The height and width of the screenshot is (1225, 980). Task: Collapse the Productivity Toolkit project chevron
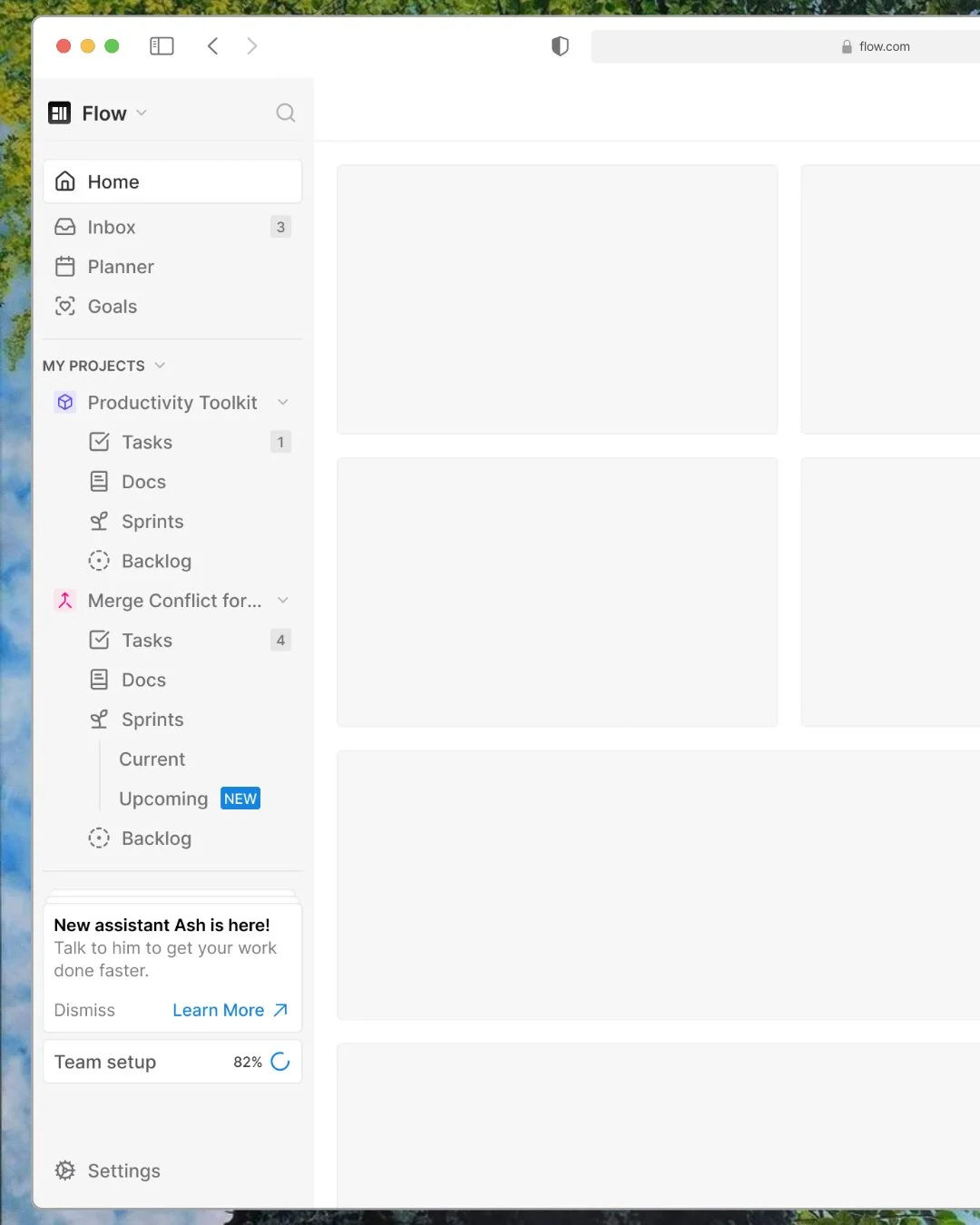tap(283, 402)
